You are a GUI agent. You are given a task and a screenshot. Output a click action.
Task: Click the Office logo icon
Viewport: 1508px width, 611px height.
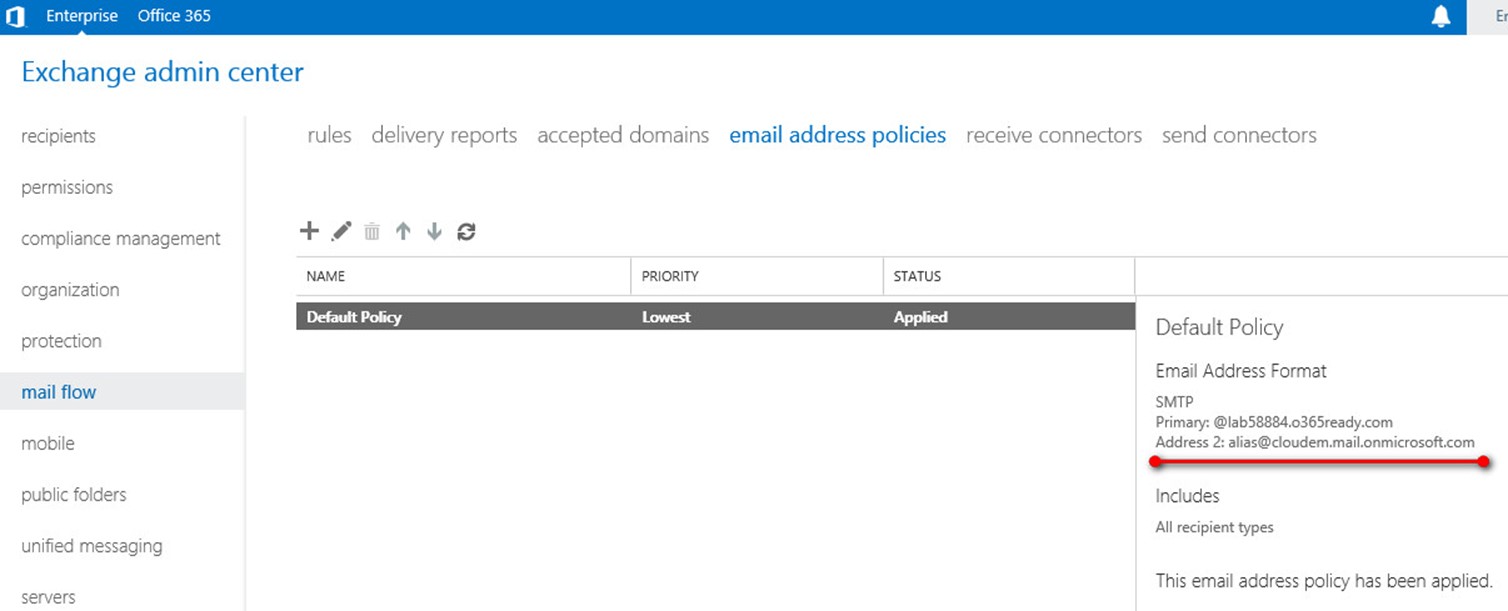tap(15, 17)
